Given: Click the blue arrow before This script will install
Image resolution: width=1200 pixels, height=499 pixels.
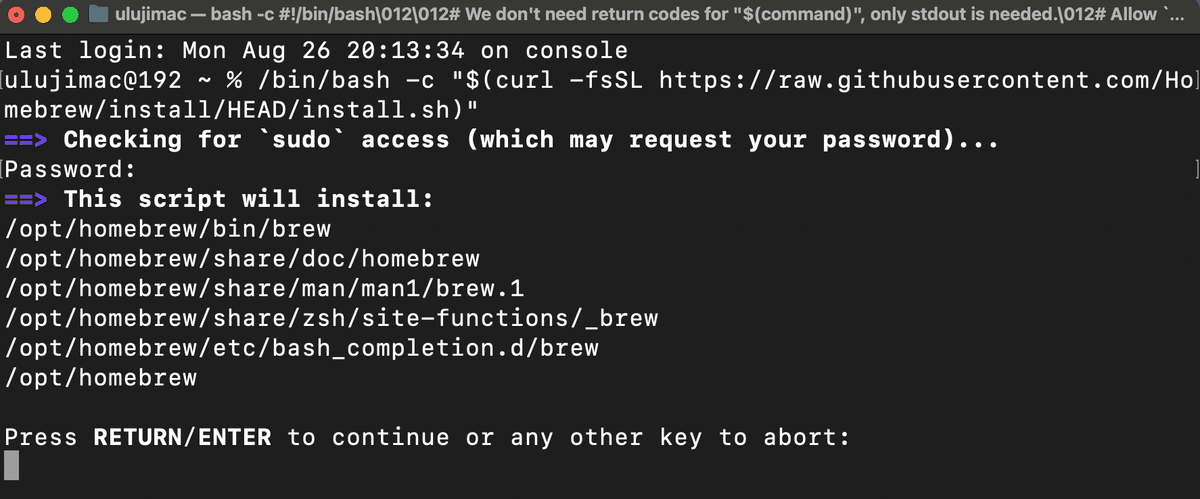Looking at the screenshot, I should (25, 200).
